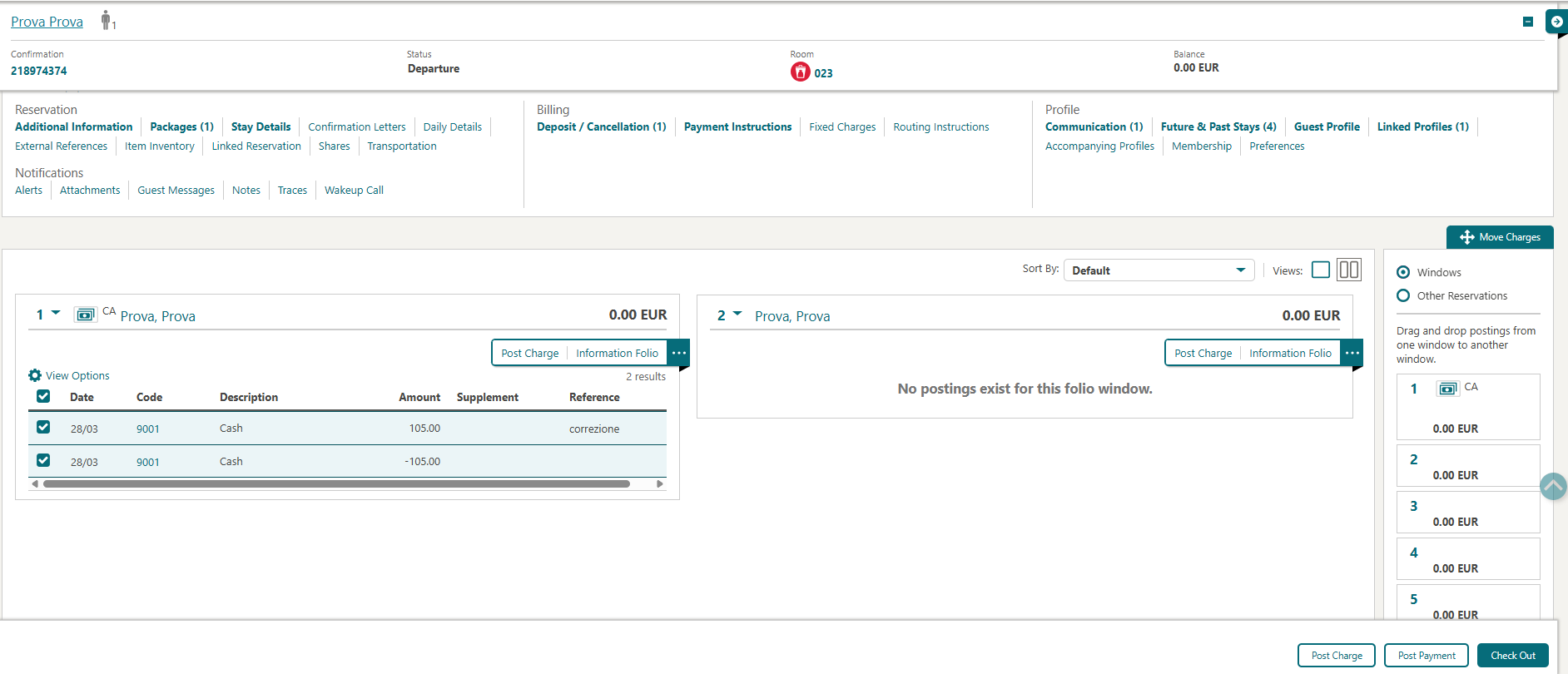Switch to single window view icon
This screenshot has width=1568, height=674.
(x=1320, y=270)
